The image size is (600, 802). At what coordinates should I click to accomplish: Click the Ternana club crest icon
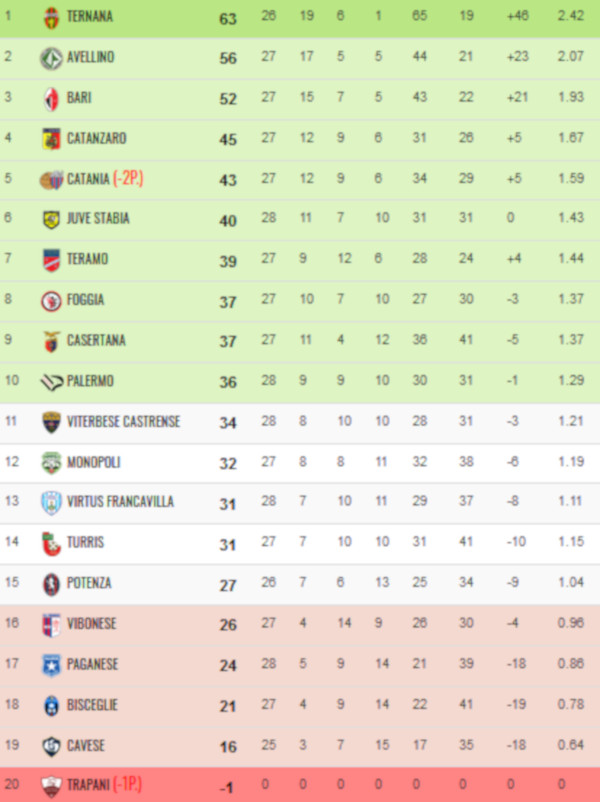point(51,17)
